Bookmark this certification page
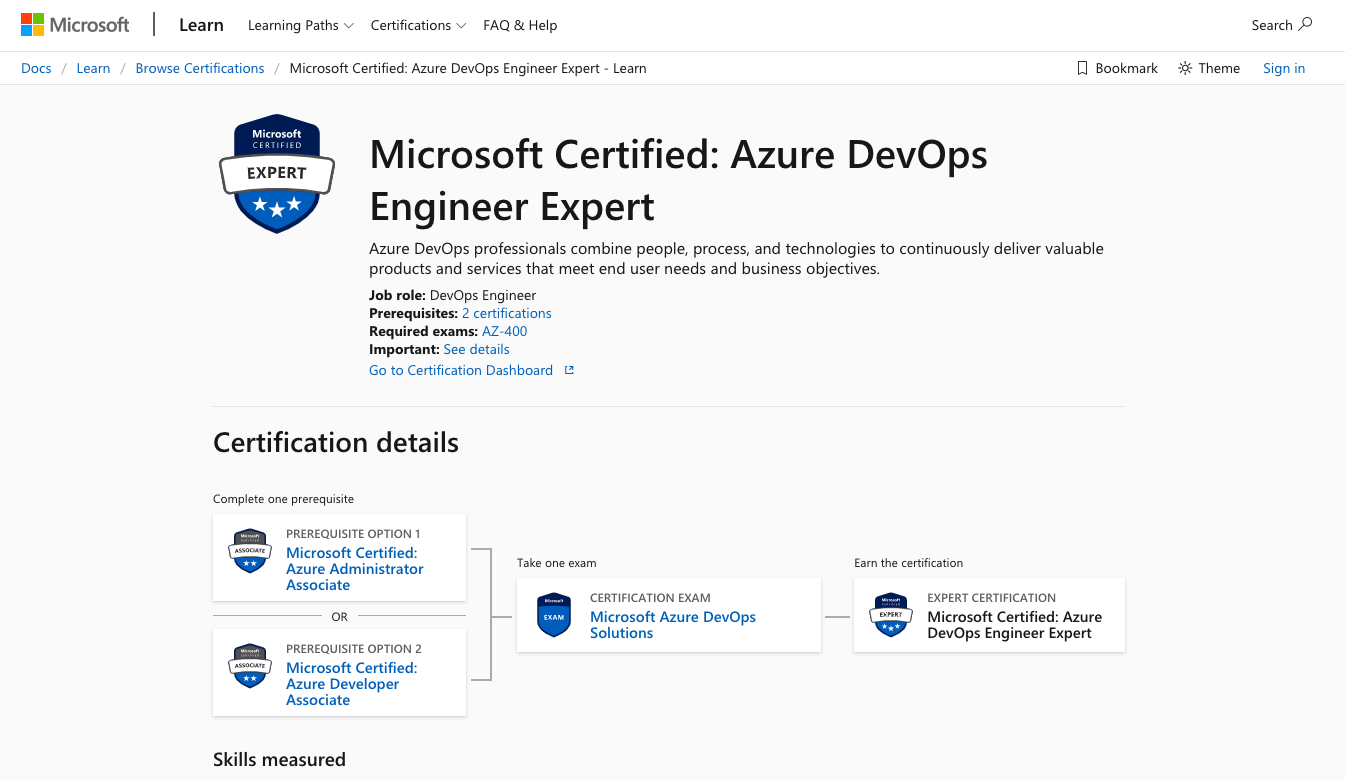Viewport: 1345px width, 780px height. click(1116, 68)
